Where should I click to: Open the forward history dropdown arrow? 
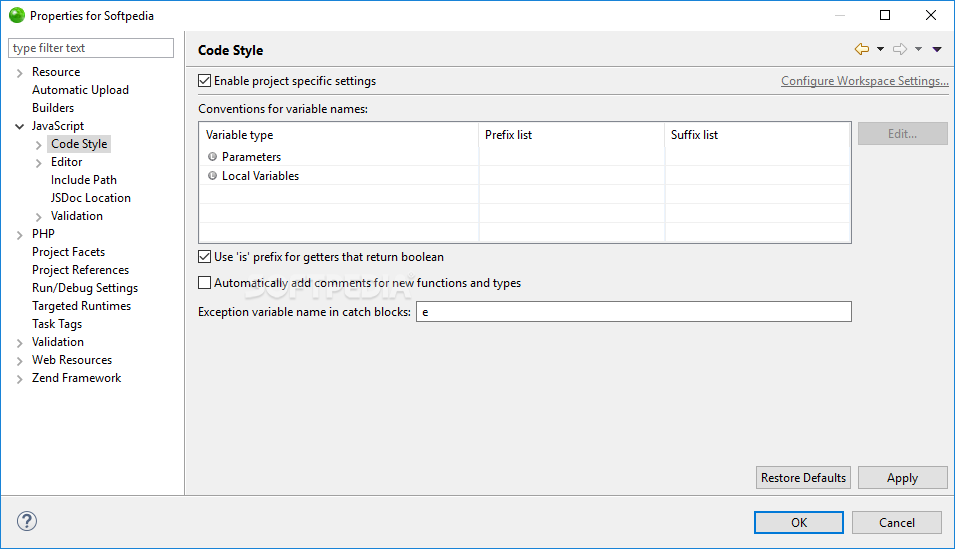918,49
